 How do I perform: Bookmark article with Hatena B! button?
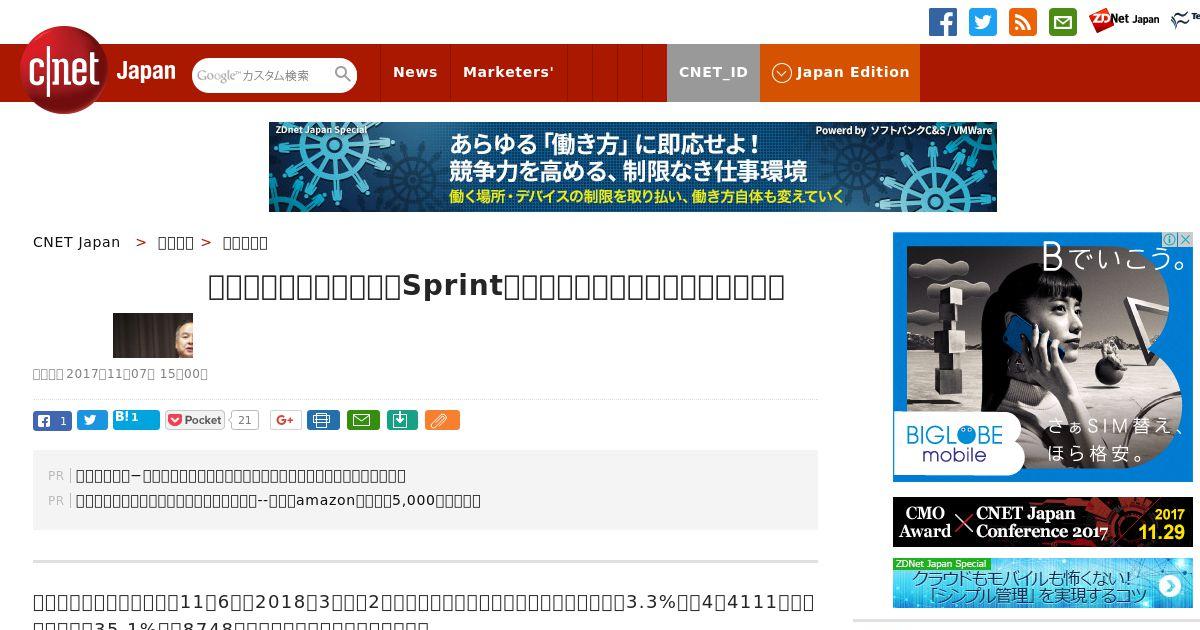(x=136, y=420)
